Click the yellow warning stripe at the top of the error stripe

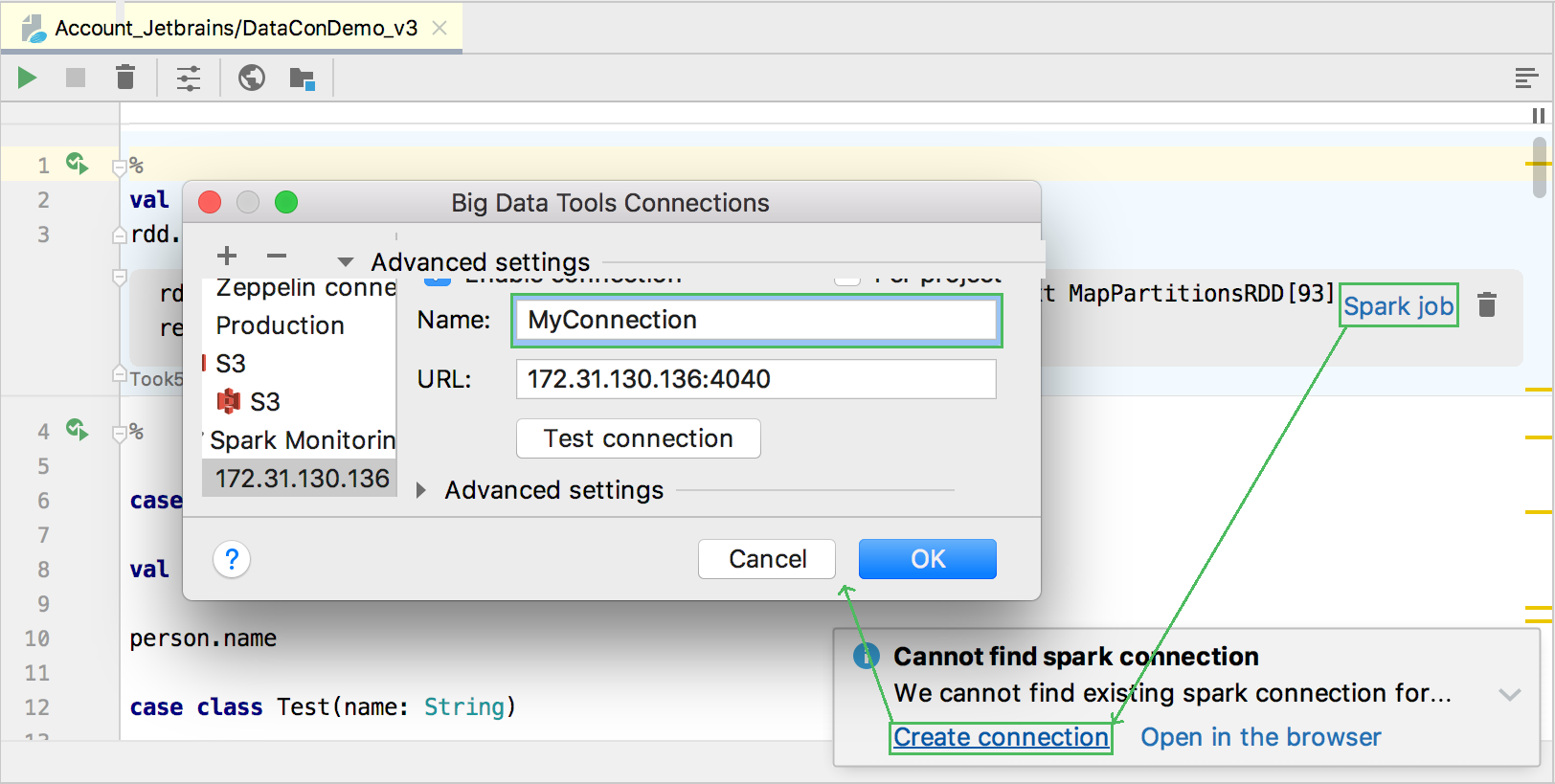[x=1539, y=164]
